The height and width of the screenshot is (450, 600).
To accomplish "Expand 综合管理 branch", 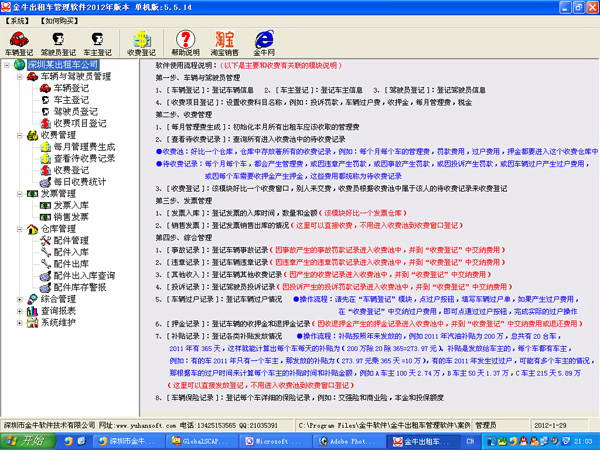I will (x=20, y=300).
